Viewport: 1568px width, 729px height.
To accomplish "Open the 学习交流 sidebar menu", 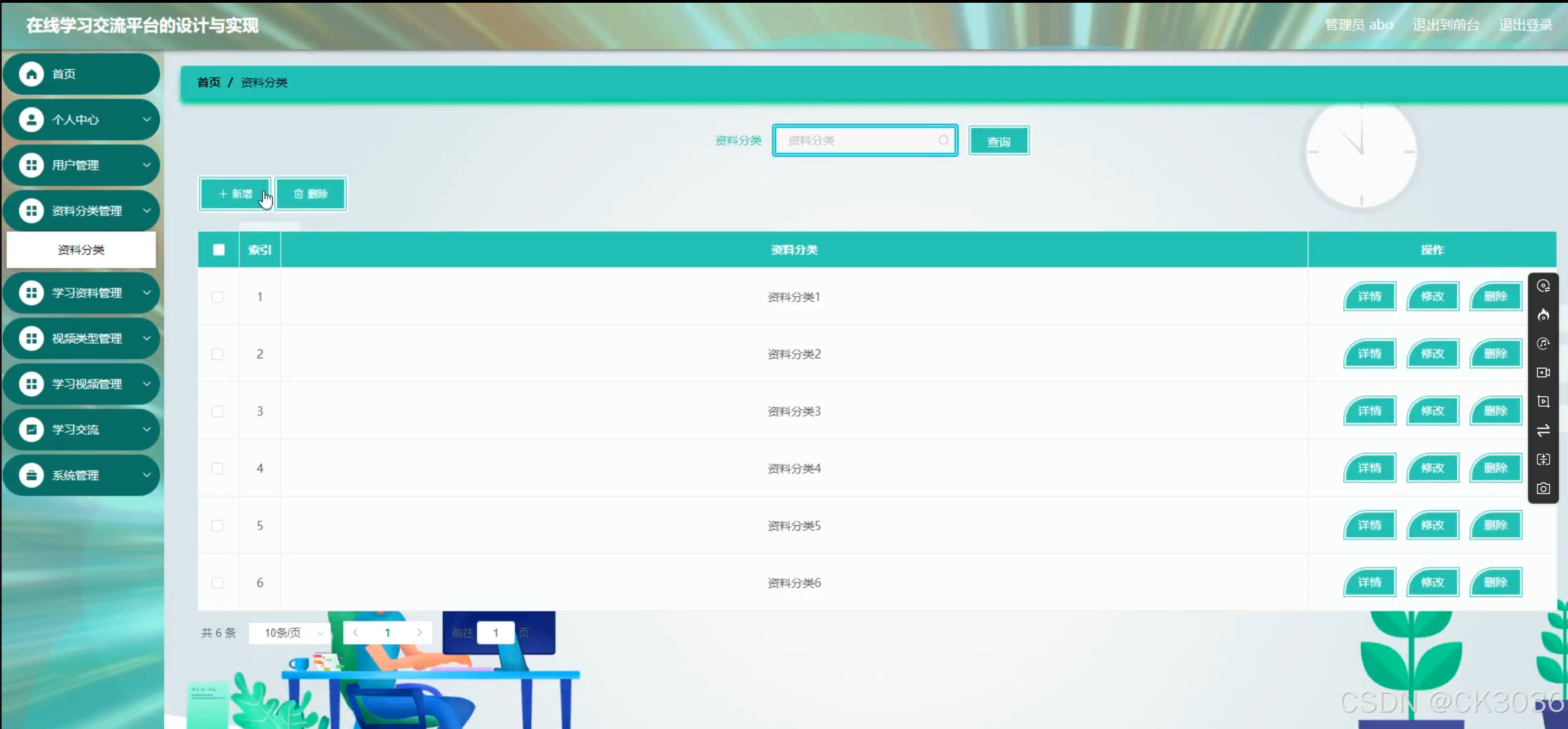I will (81, 430).
